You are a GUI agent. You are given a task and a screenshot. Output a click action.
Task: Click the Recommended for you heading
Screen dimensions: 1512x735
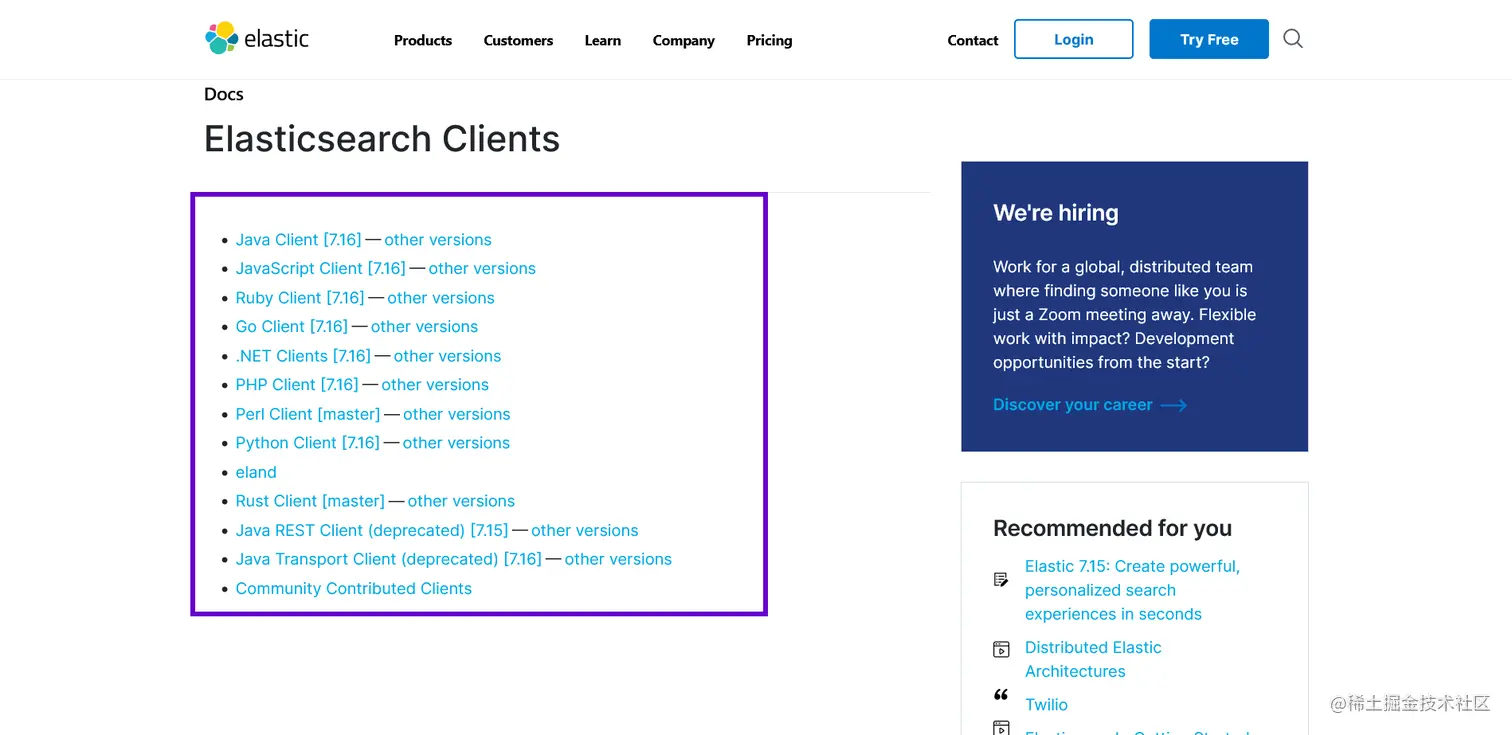click(1112, 528)
